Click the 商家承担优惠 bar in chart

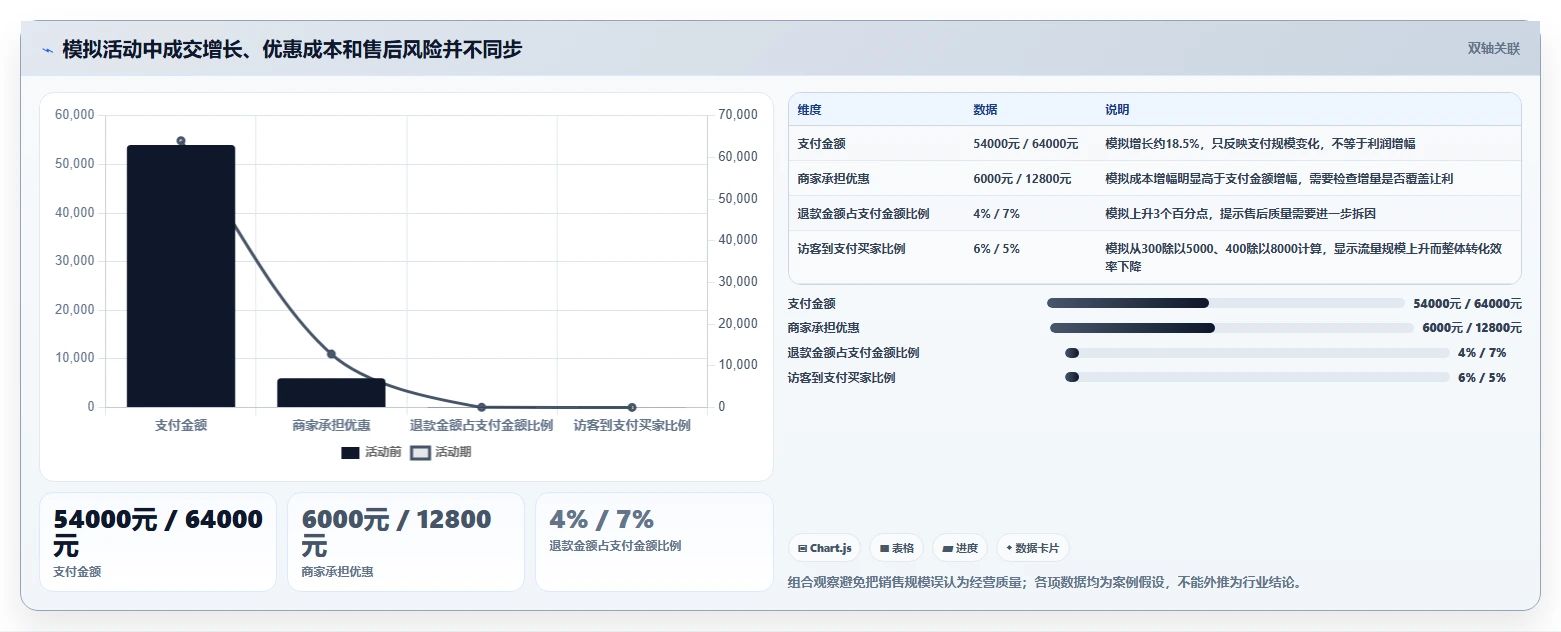point(331,392)
